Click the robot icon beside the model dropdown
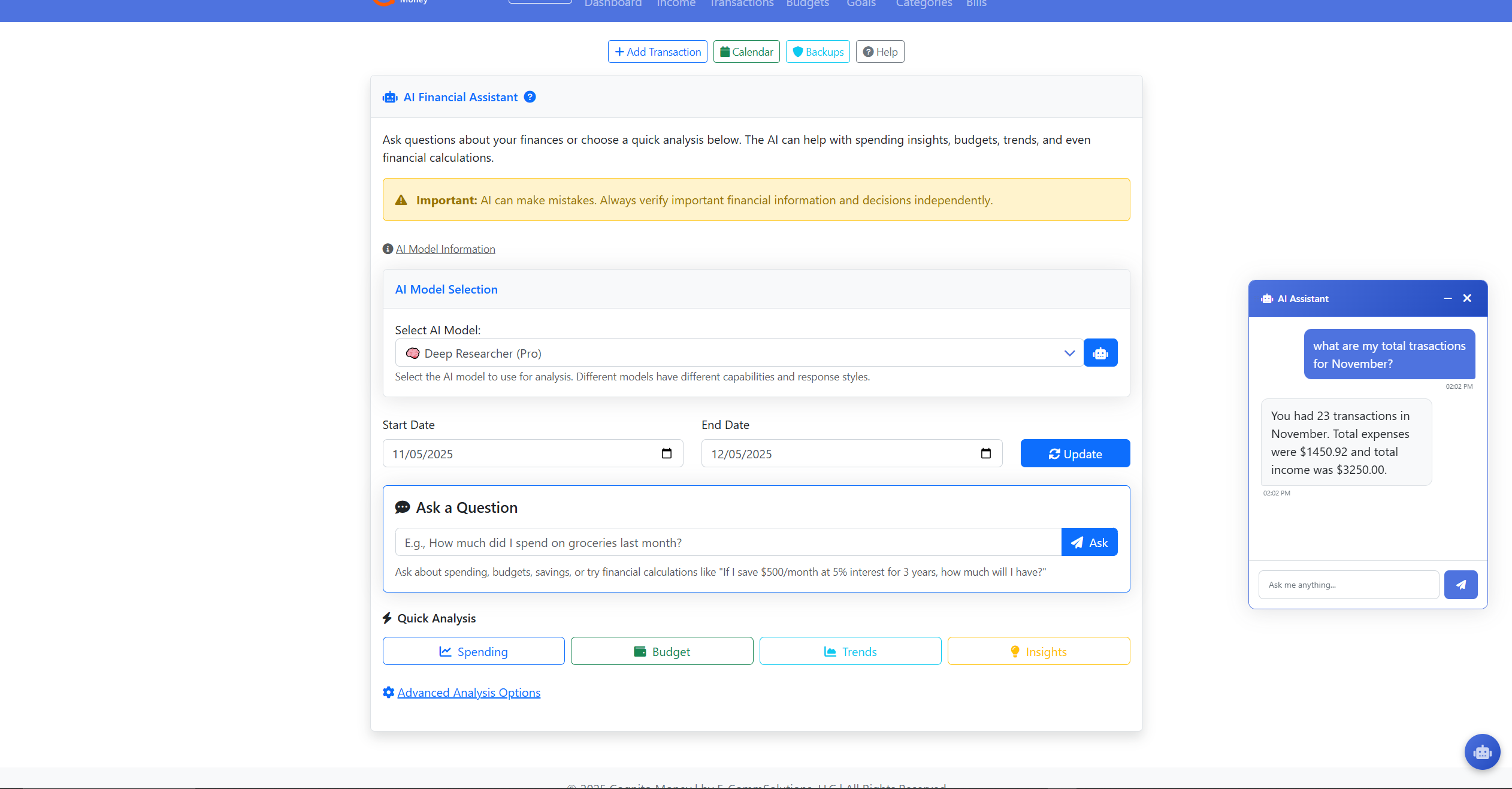This screenshot has height=789, width=1512. [1100, 353]
